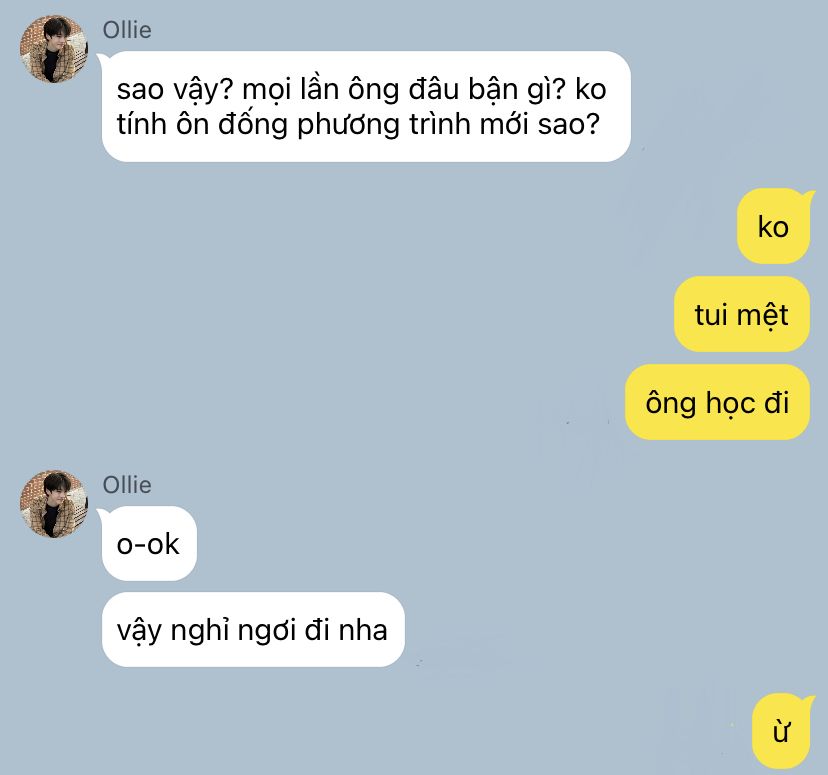This screenshot has height=775, width=828.
Task: Select the white "o-ok" message bubble
Action: click(149, 544)
